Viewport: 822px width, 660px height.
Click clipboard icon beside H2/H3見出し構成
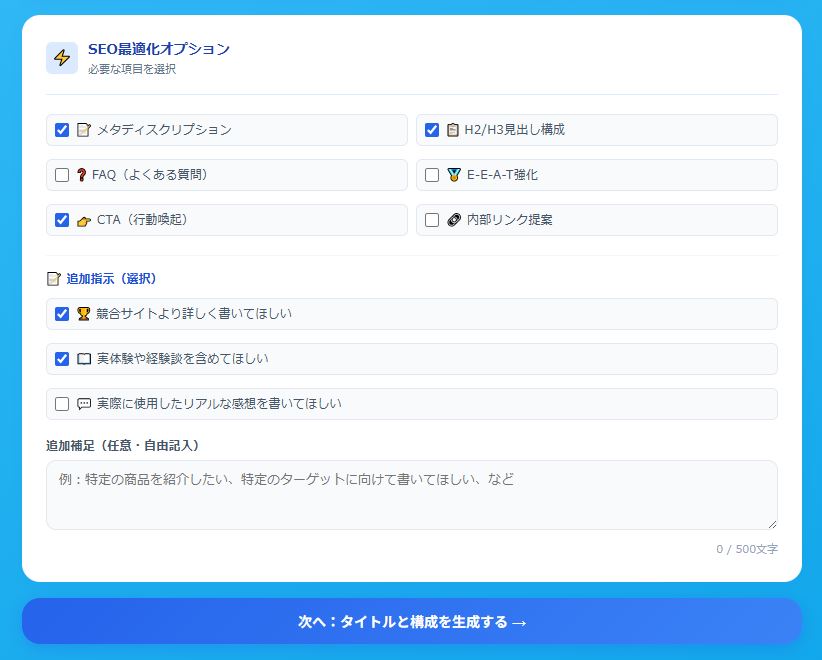click(x=452, y=129)
